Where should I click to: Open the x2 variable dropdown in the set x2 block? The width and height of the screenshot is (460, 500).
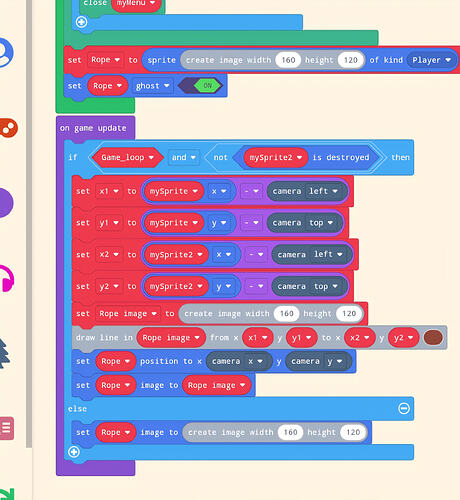(109, 255)
